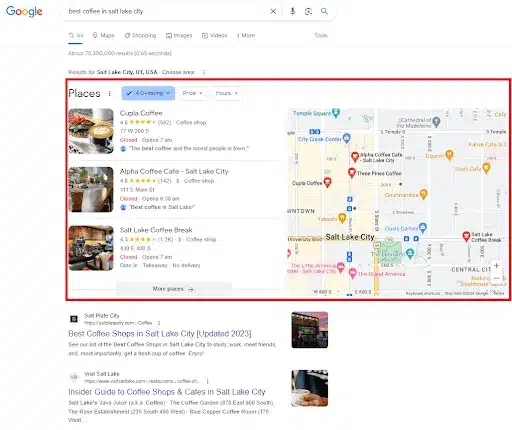Expand the Hours filter dropdown

[226, 93]
